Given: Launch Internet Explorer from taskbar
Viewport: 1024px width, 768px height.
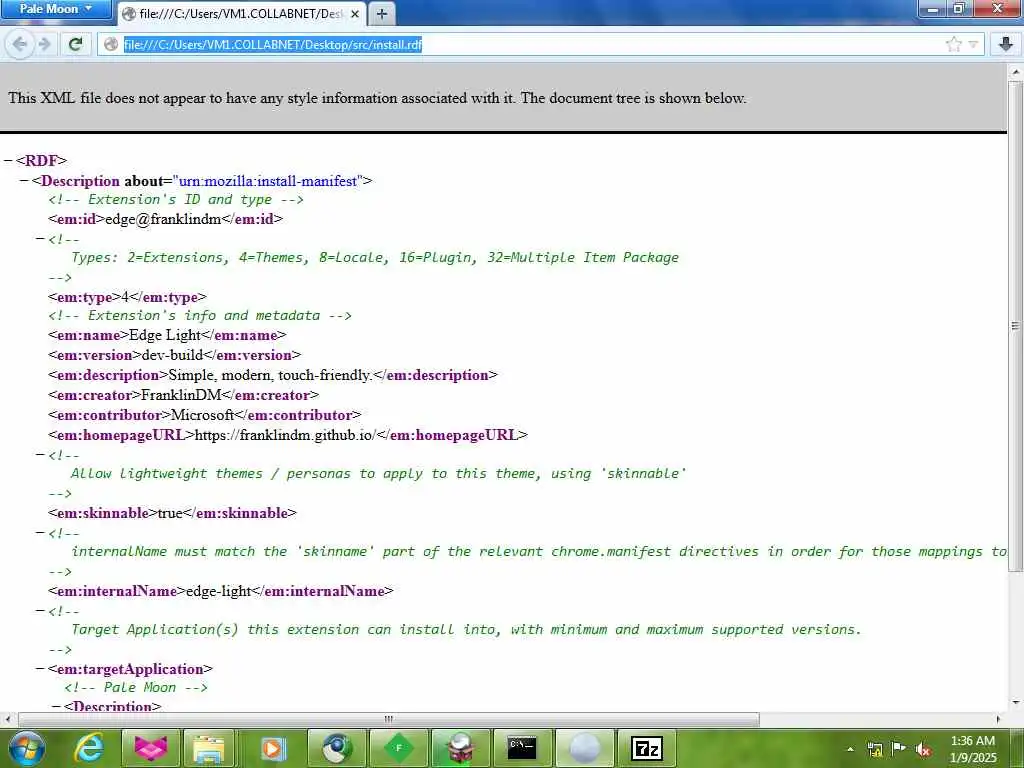Looking at the screenshot, I should click(88, 748).
